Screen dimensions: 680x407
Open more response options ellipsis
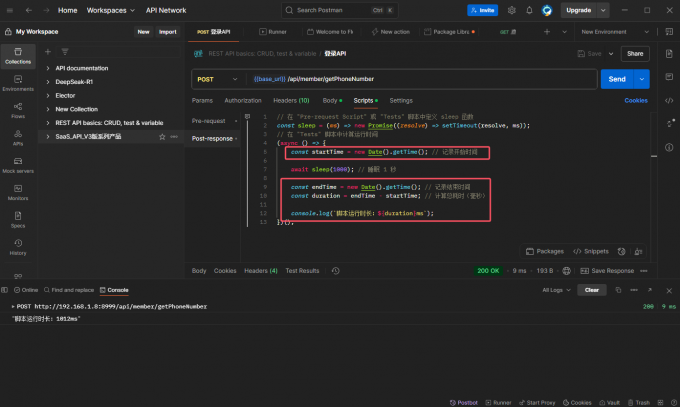(x=644, y=271)
